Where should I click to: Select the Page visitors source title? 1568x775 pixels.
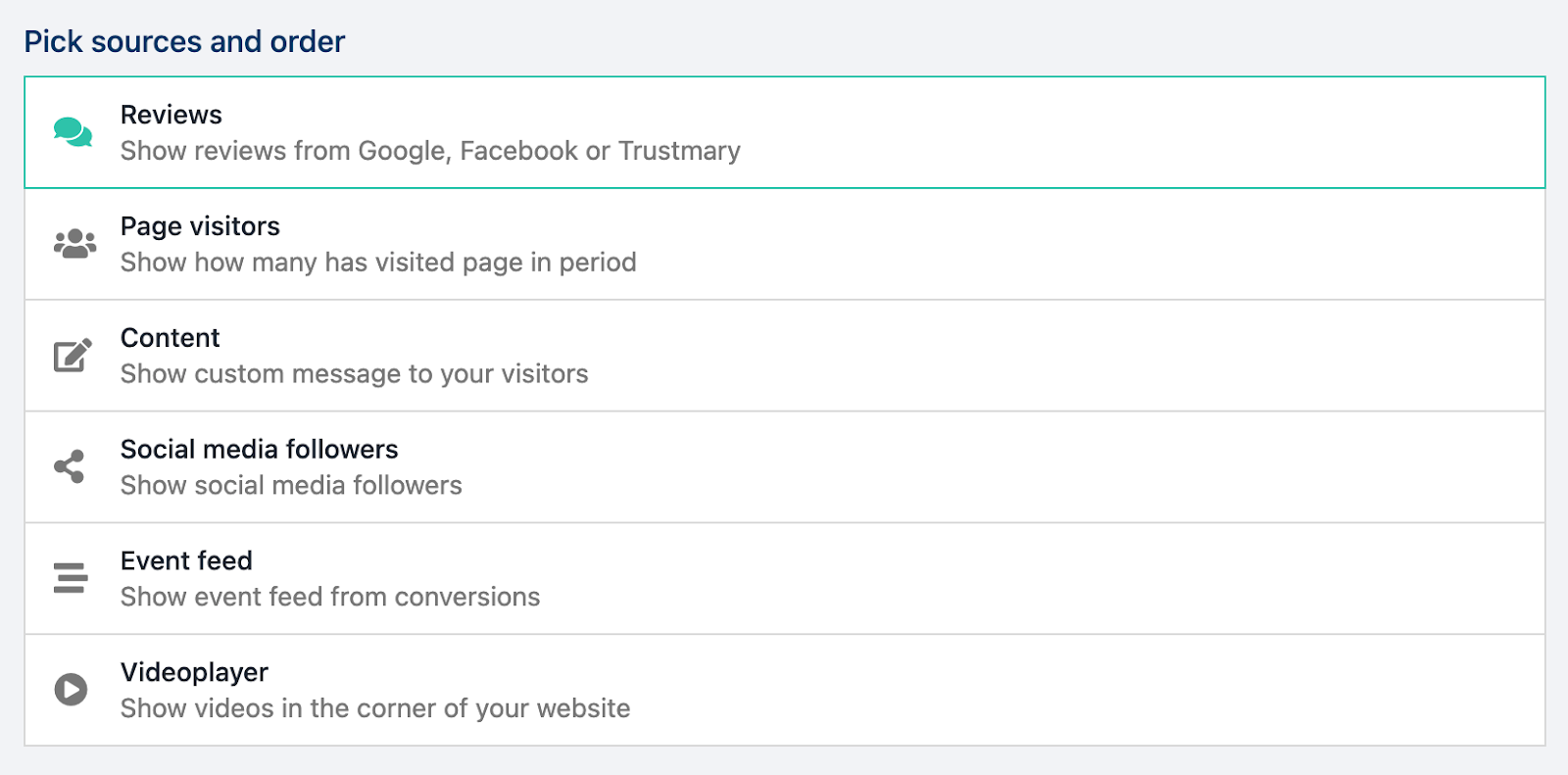[200, 226]
